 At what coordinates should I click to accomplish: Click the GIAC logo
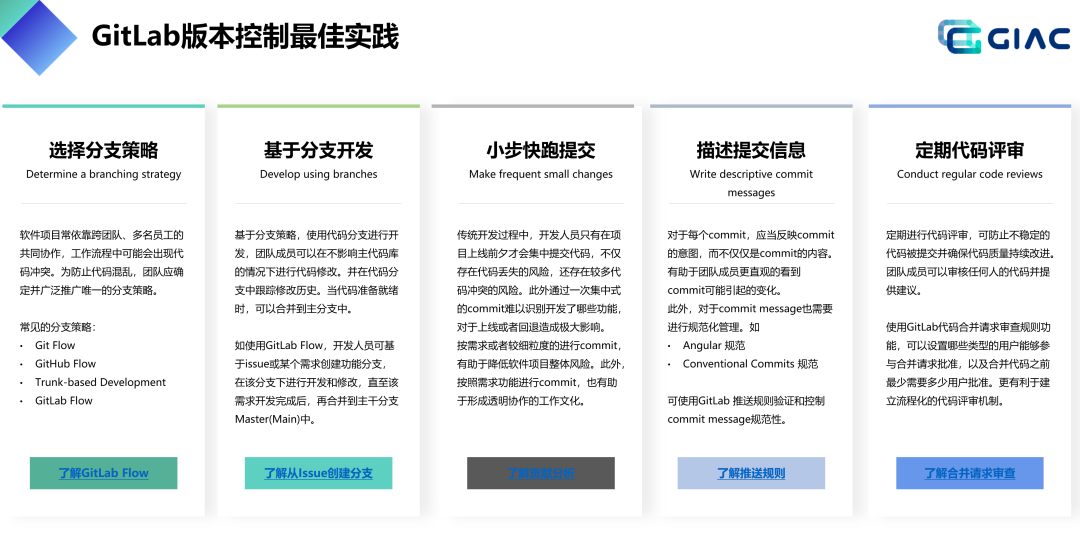click(x=1004, y=37)
